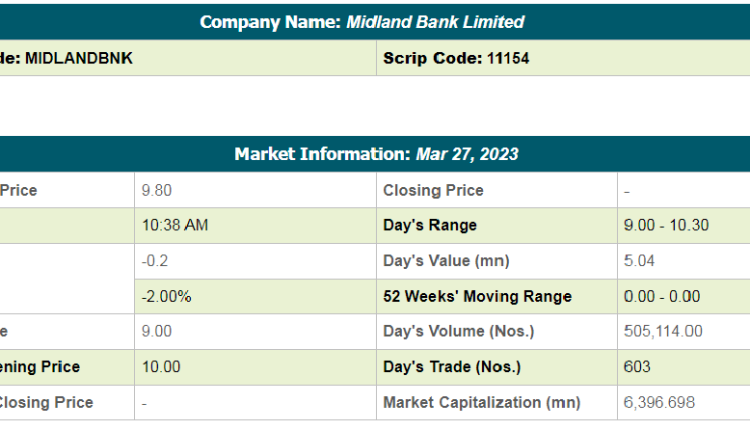Select the 10.00 opening price value
The height and width of the screenshot is (430, 750).
click(161, 367)
